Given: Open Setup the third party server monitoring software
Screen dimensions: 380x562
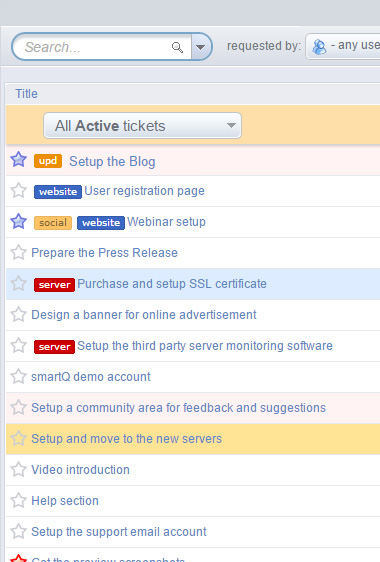Looking at the screenshot, I should point(205,346).
